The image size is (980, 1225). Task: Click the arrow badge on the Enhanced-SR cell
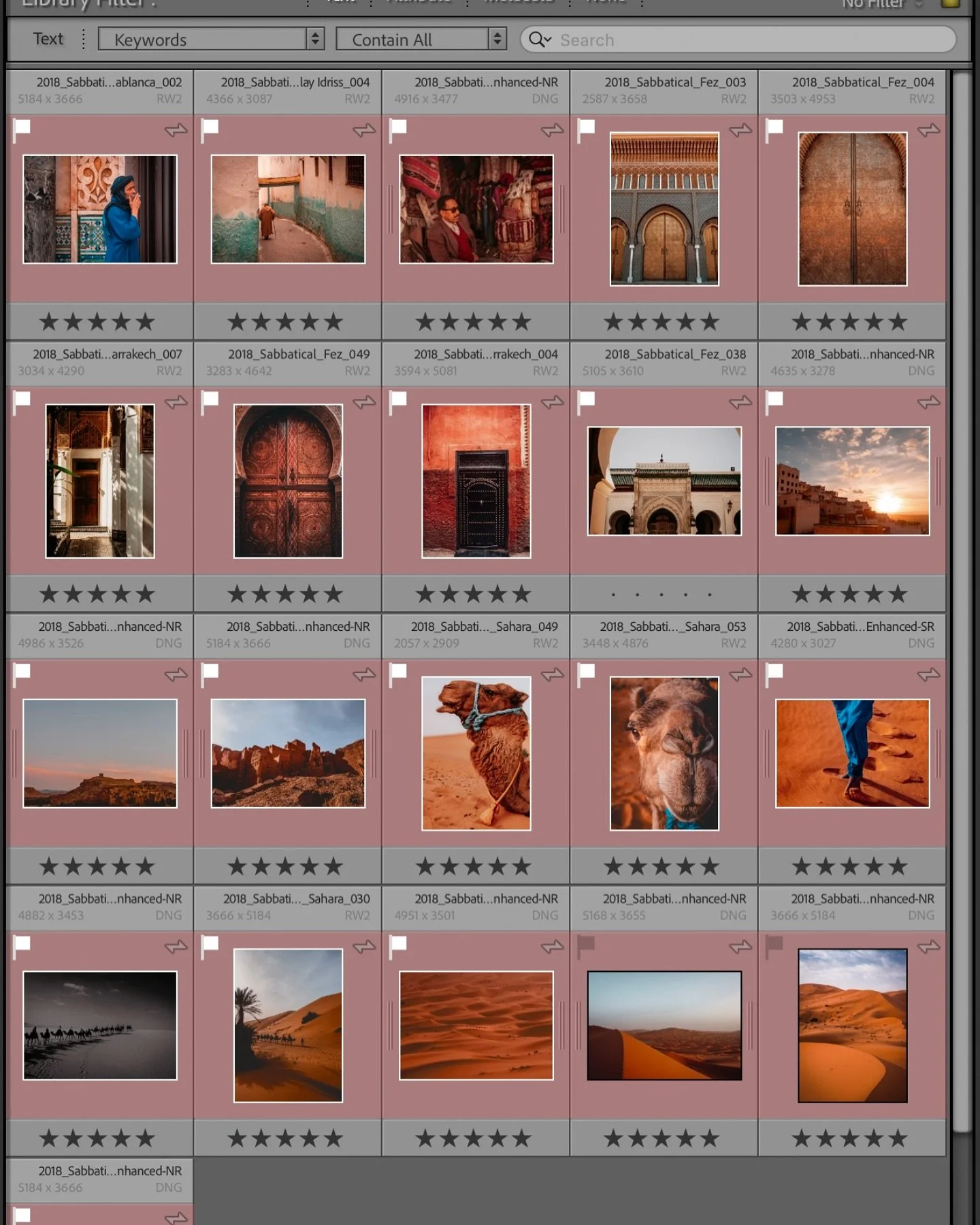(x=929, y=674)
